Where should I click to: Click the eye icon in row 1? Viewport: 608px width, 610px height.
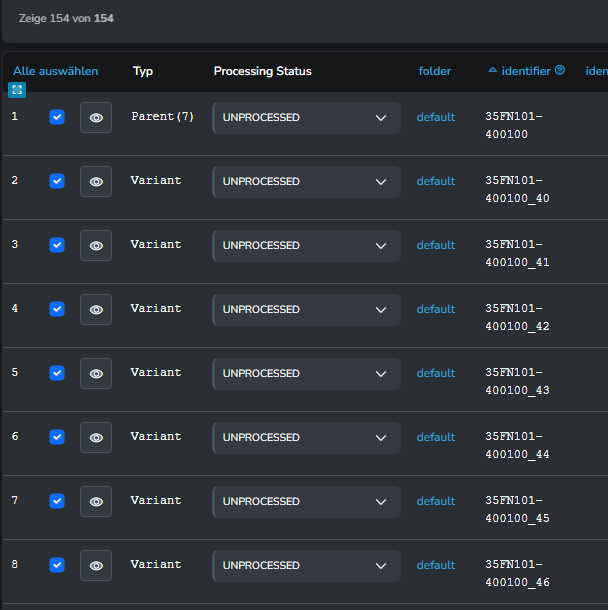pos(96,117)
